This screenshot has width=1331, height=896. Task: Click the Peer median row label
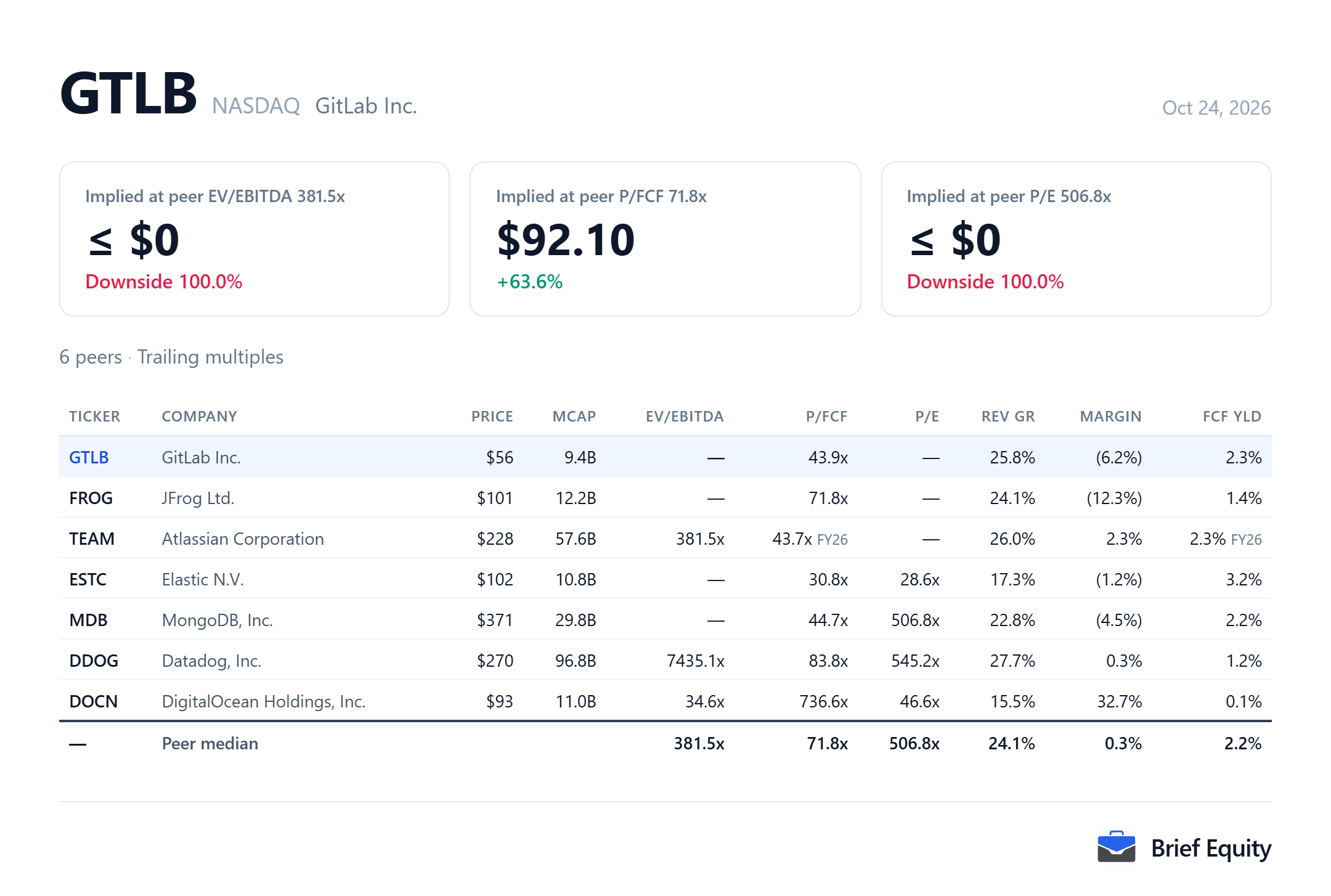pos(210,743)
